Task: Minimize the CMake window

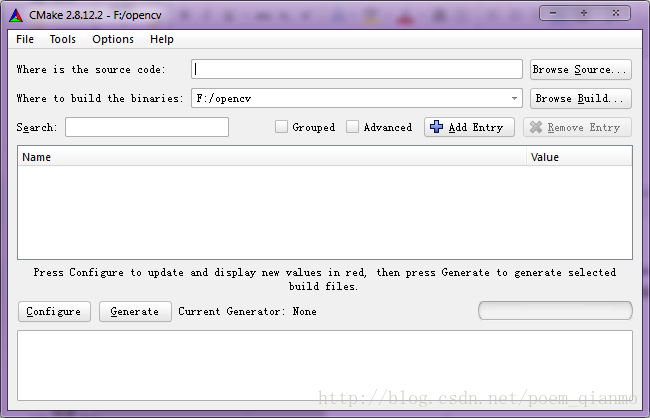Action: point(553,13)
